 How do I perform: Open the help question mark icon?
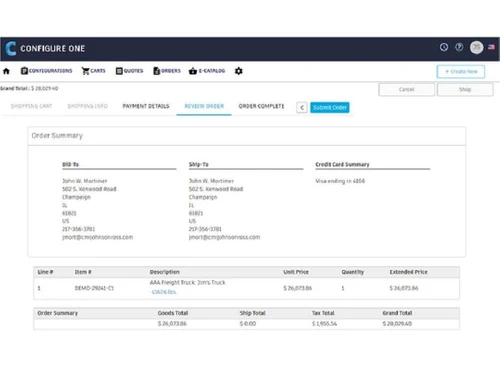click(459, 47)
